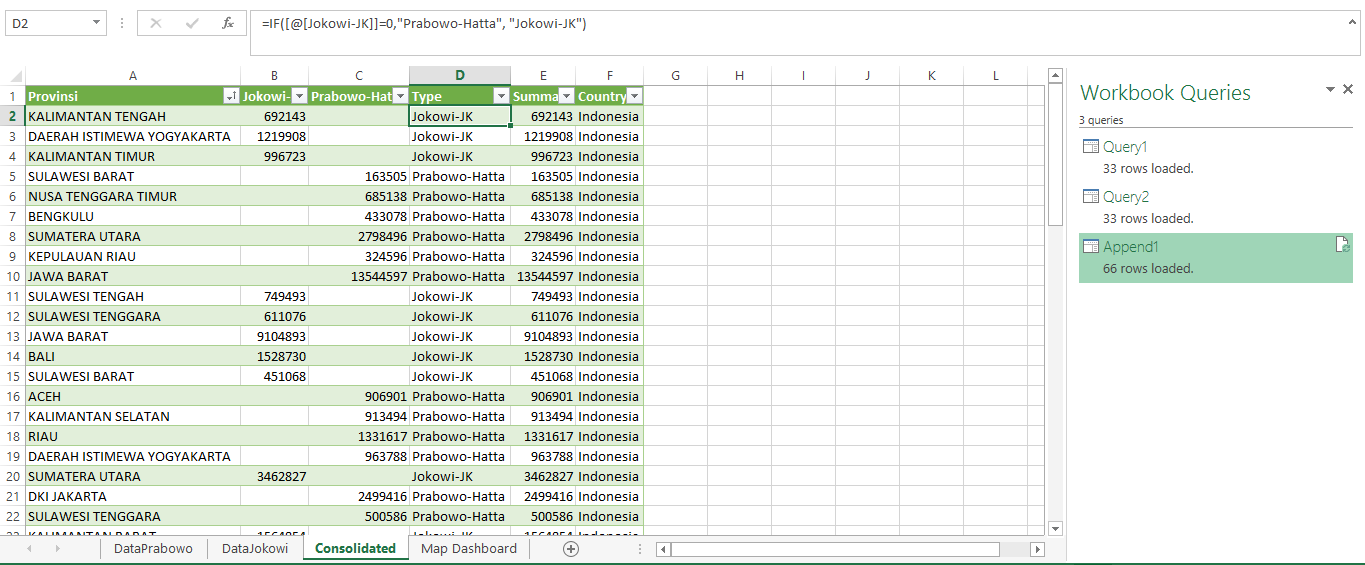Click the Query1 table icon

[1090, 147]
